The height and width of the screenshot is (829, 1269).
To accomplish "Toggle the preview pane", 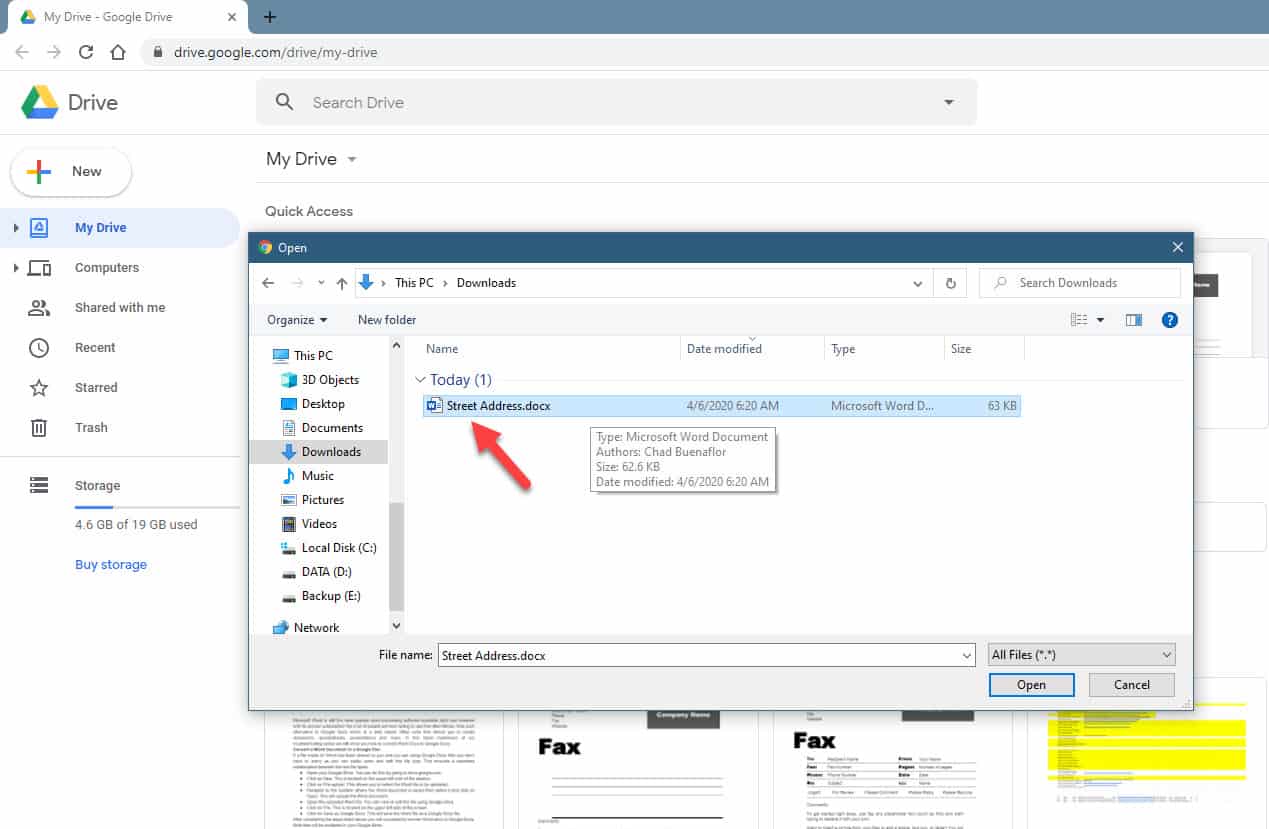I will coord(1134,320).
